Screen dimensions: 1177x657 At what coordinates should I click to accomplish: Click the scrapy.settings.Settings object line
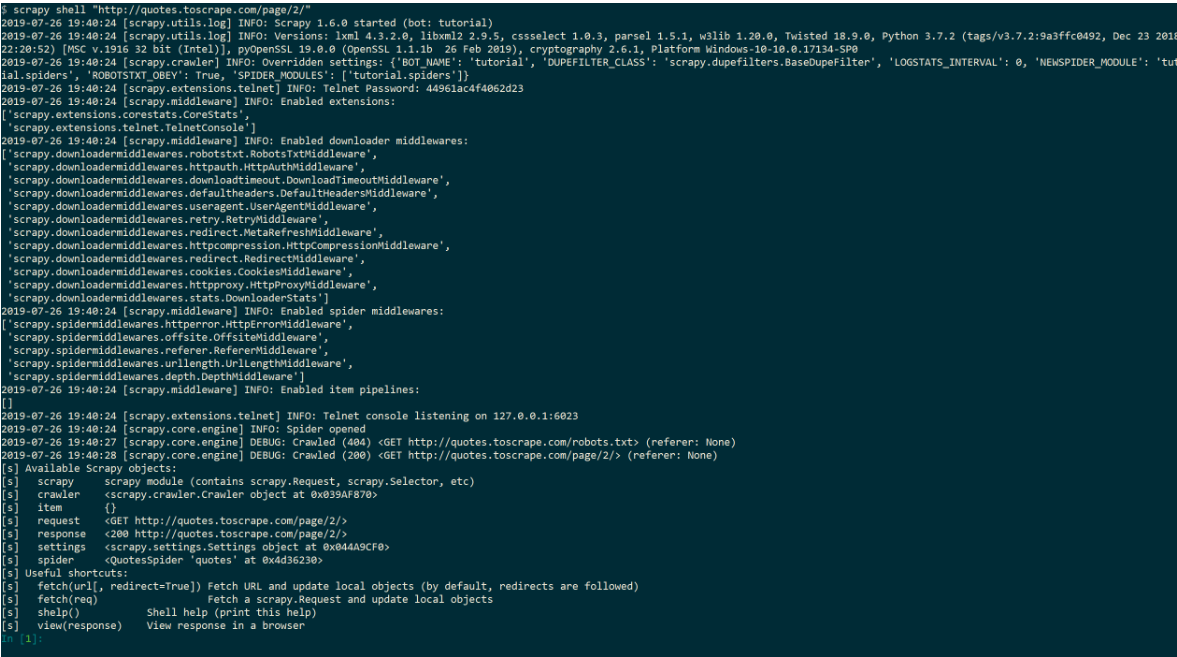point(247,547)
